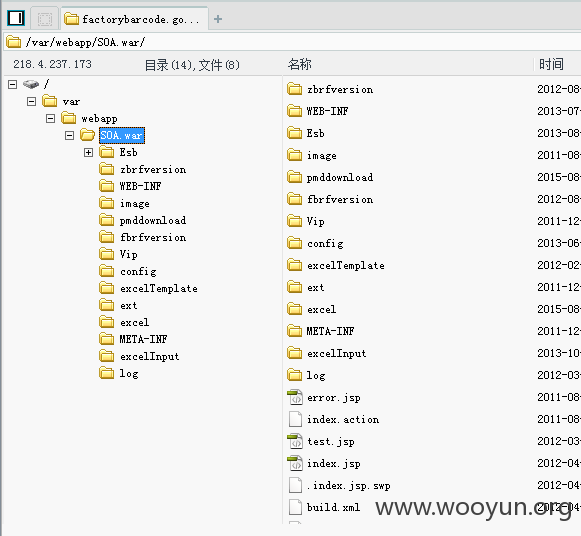
Task: Click the test.jsp file icon
Action: (x=295, y=441)
